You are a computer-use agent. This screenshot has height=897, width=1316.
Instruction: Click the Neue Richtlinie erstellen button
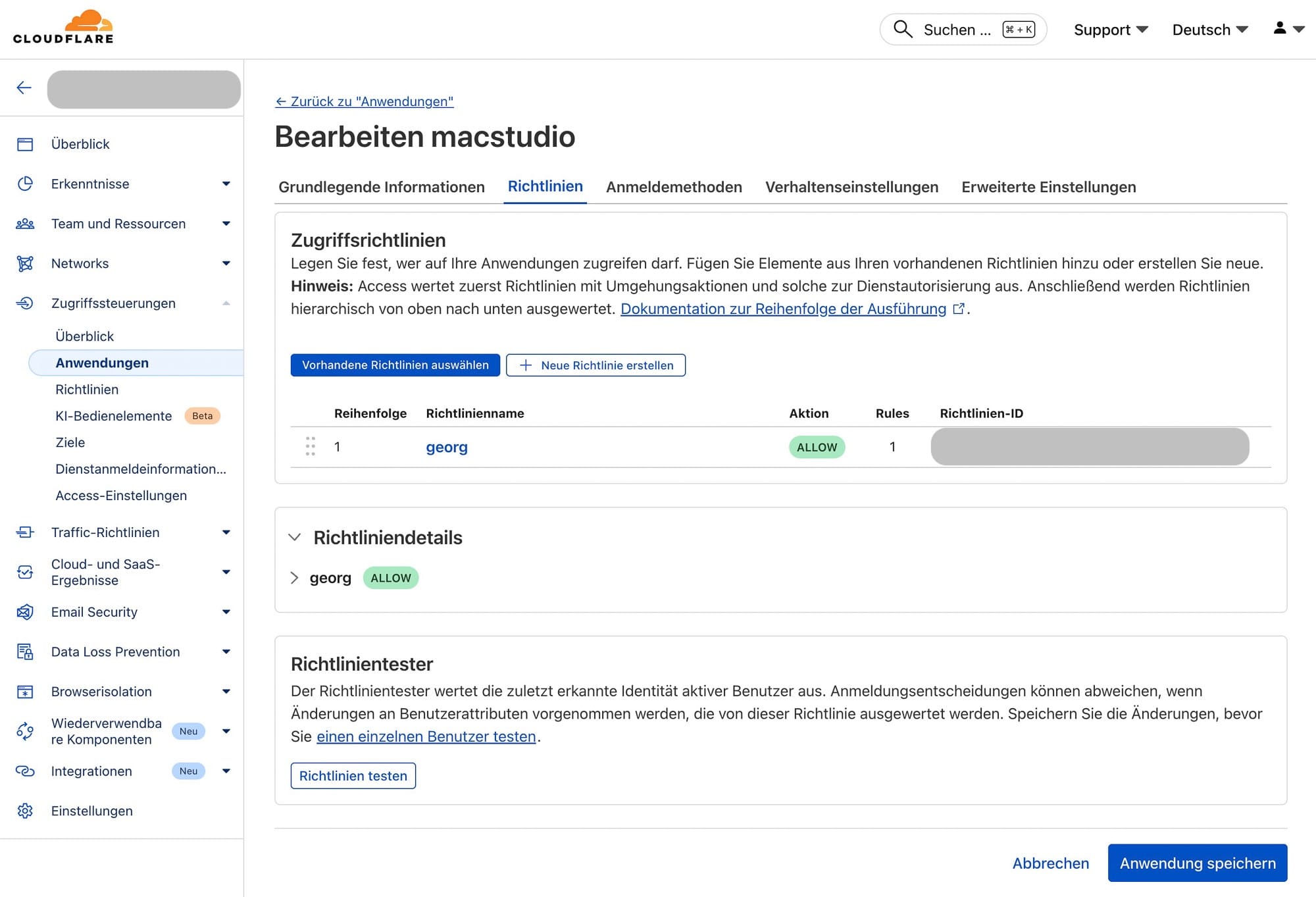coord(595,365)
